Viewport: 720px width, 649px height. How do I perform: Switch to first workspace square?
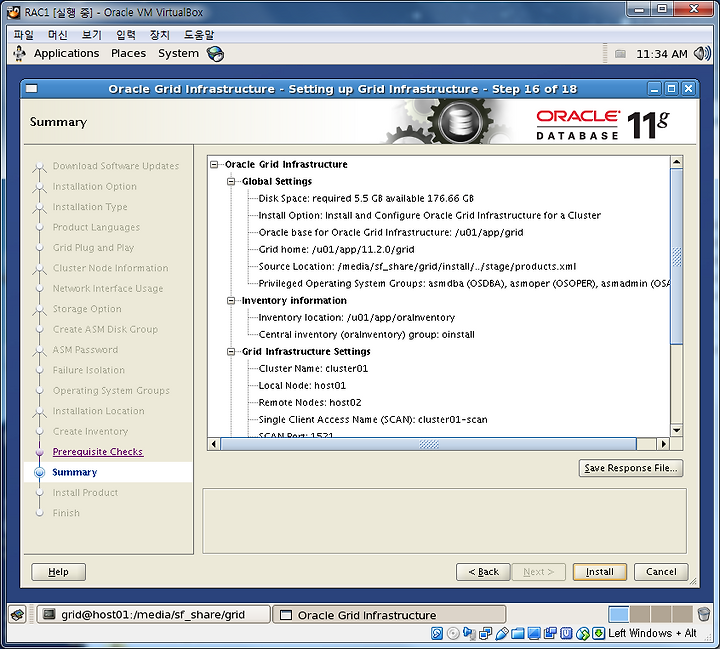click(618, 614)
